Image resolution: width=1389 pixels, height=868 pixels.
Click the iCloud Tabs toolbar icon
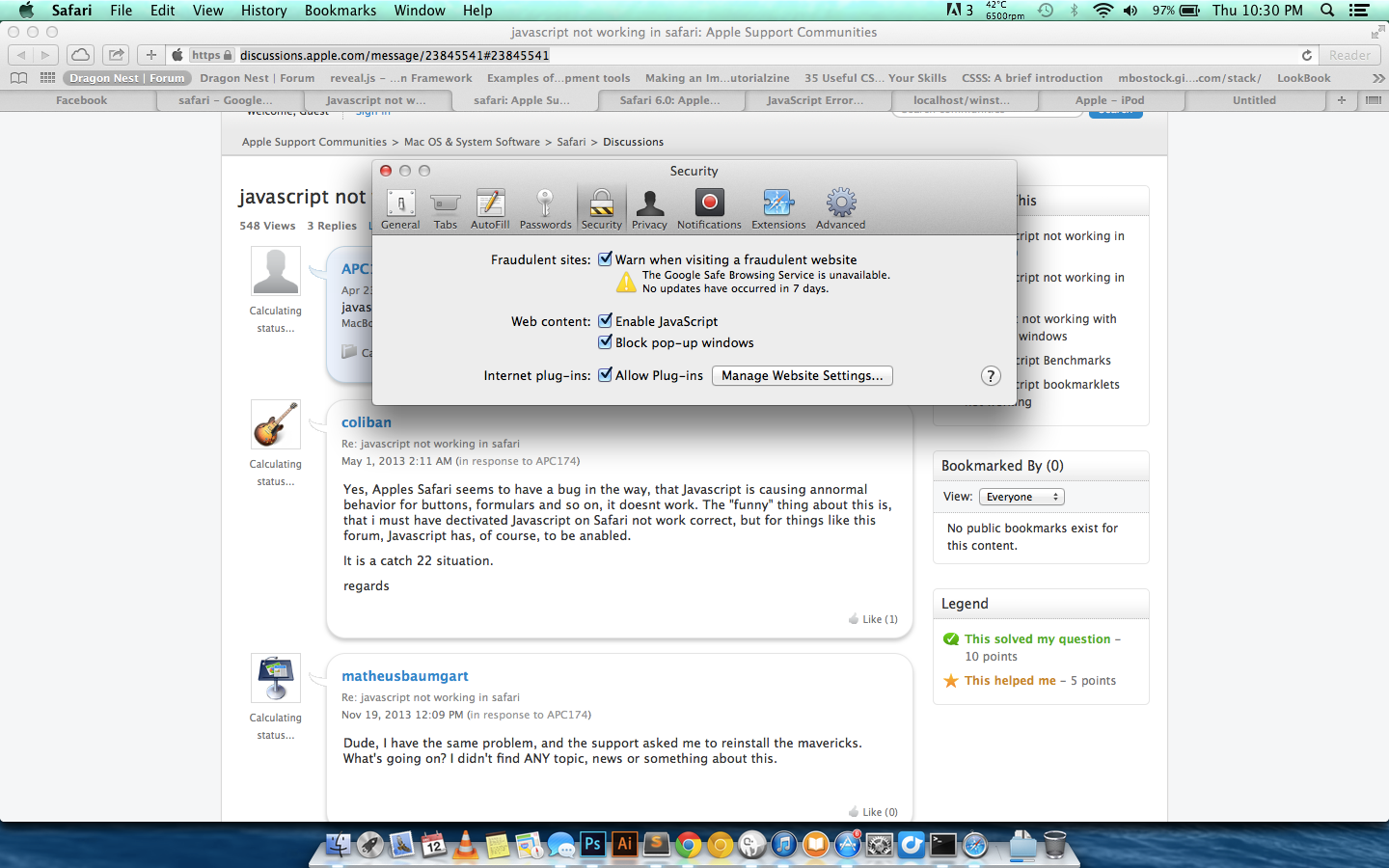coord(81,55)
